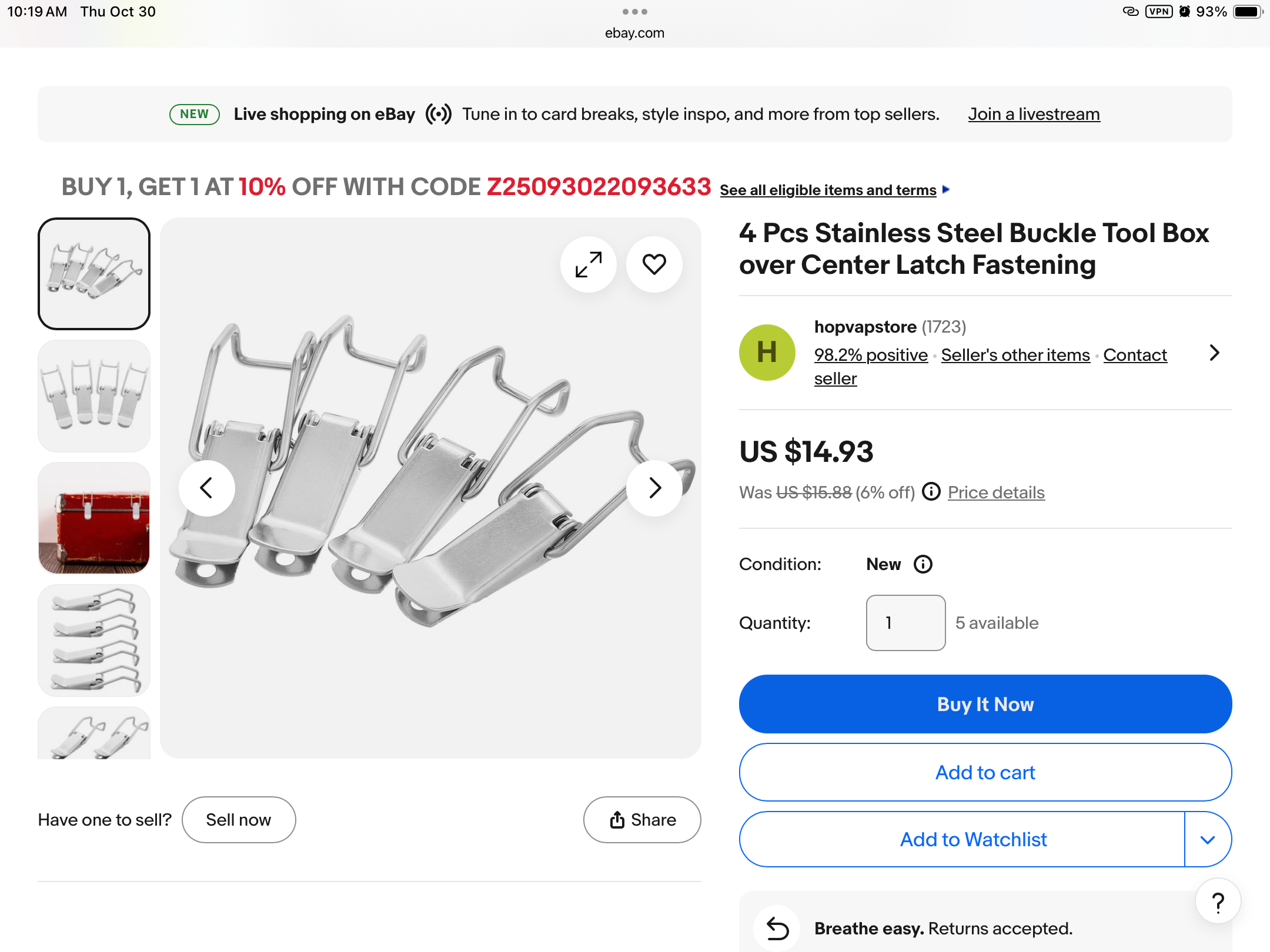
Task: Click the Sell now button
Action: [x=239, y=820]
